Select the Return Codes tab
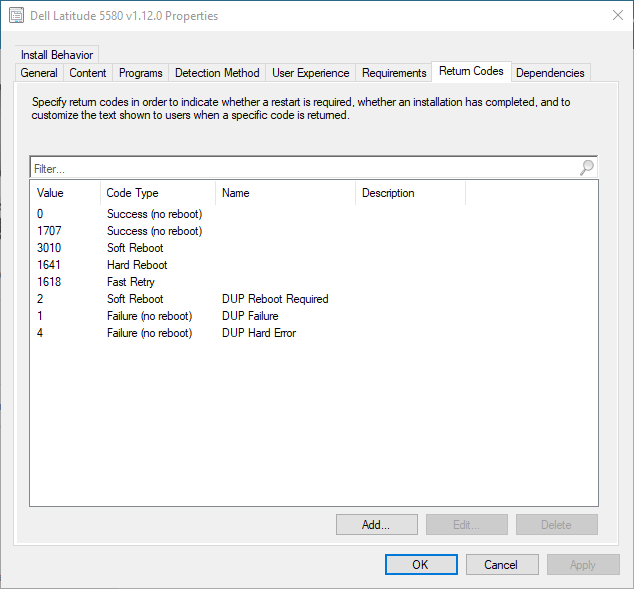The image size is (634, 589). [471, 72]
